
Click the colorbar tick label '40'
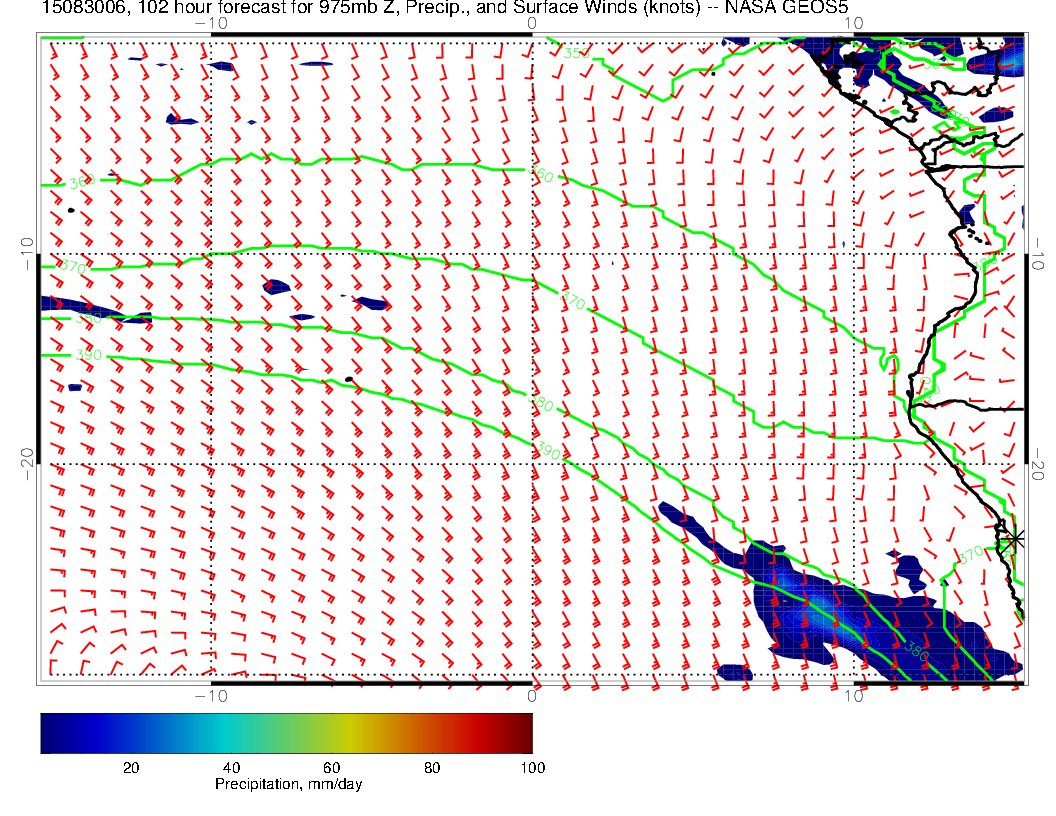[231, 768]
